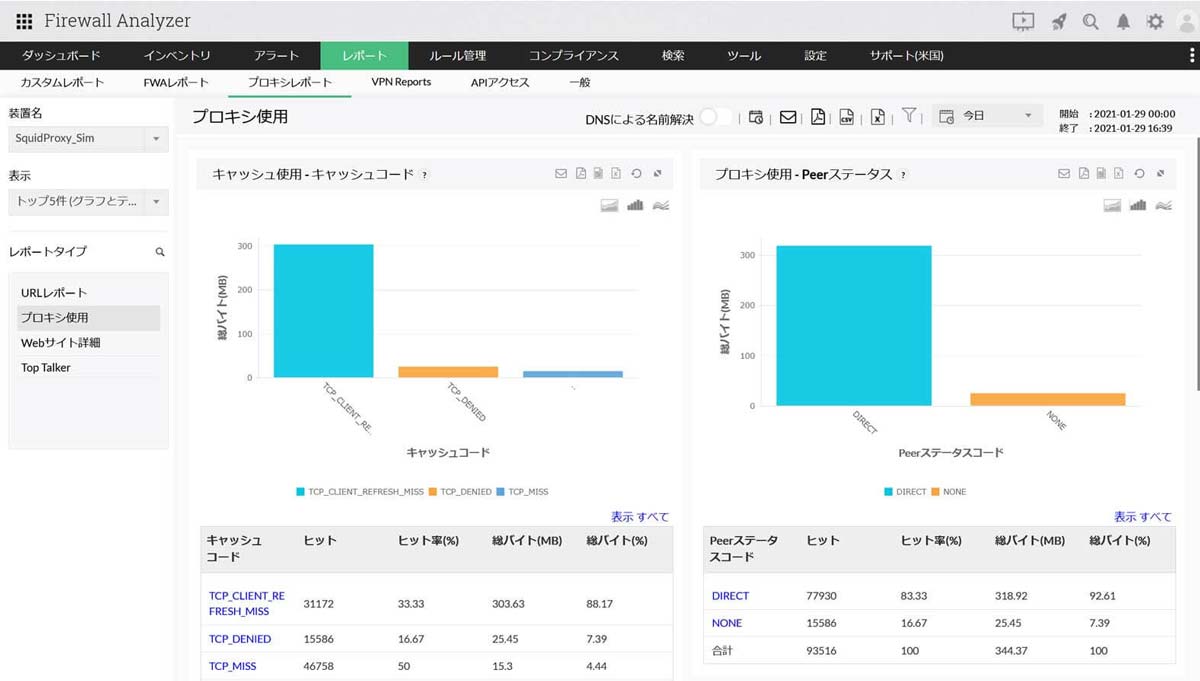Open notifications bell in the top bar

pos(1124,21)
